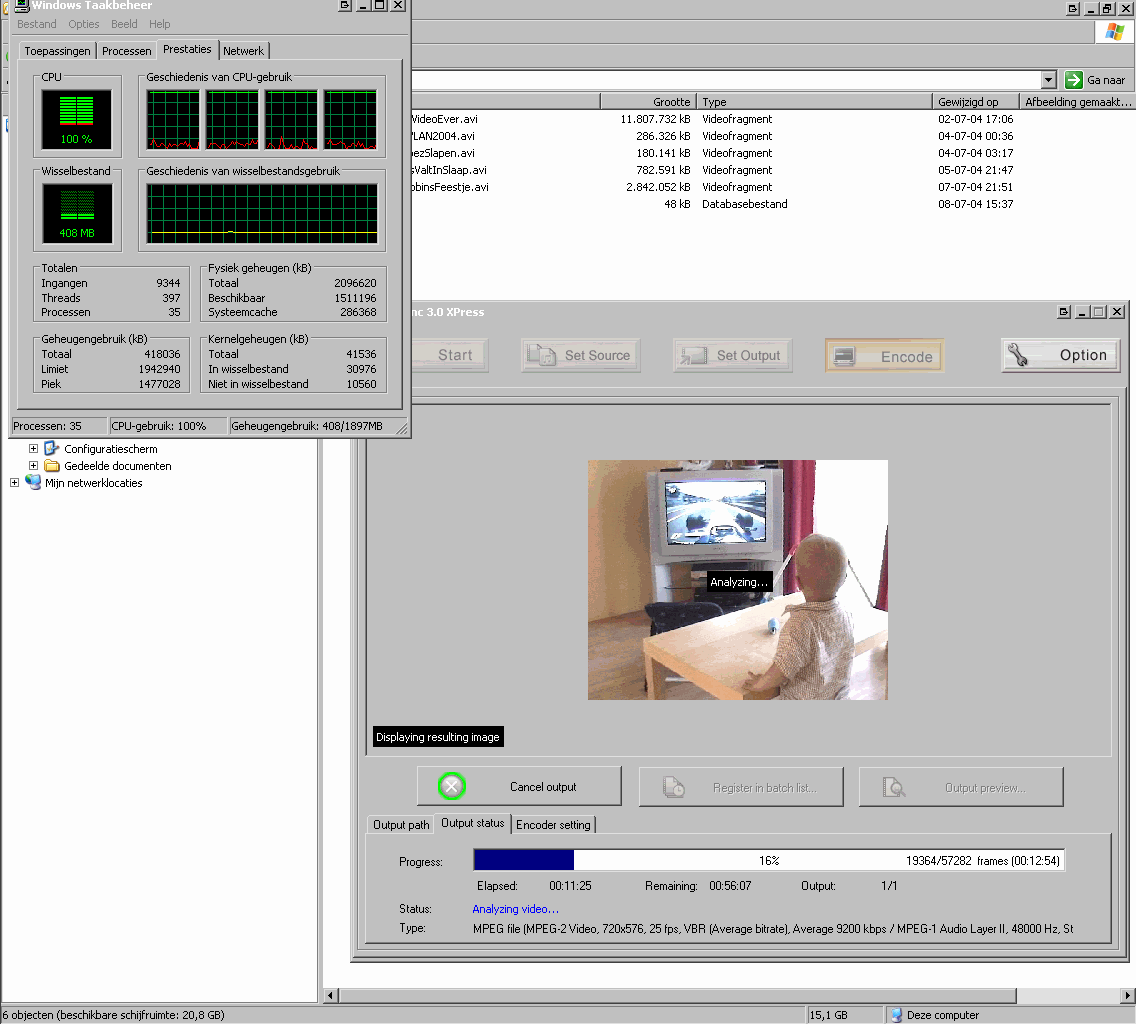The image size is (1136, 1024).
Task: Click the Encode button
Action: pyautogui.click(x=885, y=356)
